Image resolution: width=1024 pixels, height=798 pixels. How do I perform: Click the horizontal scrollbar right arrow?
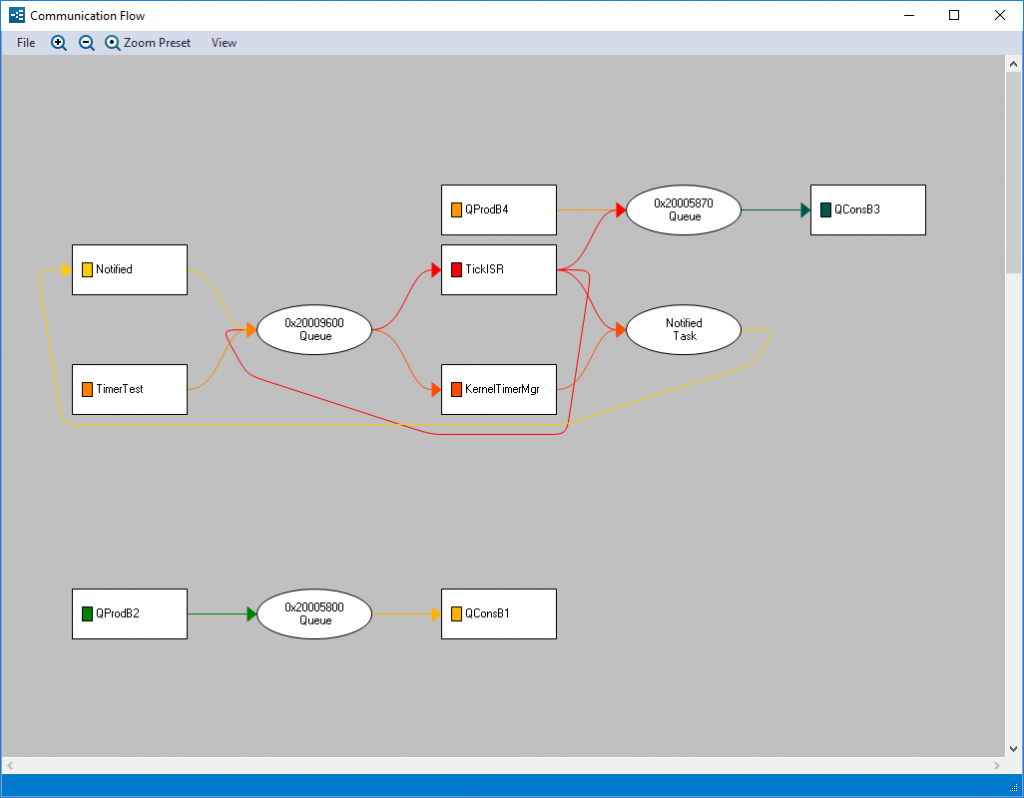point(997,765)
